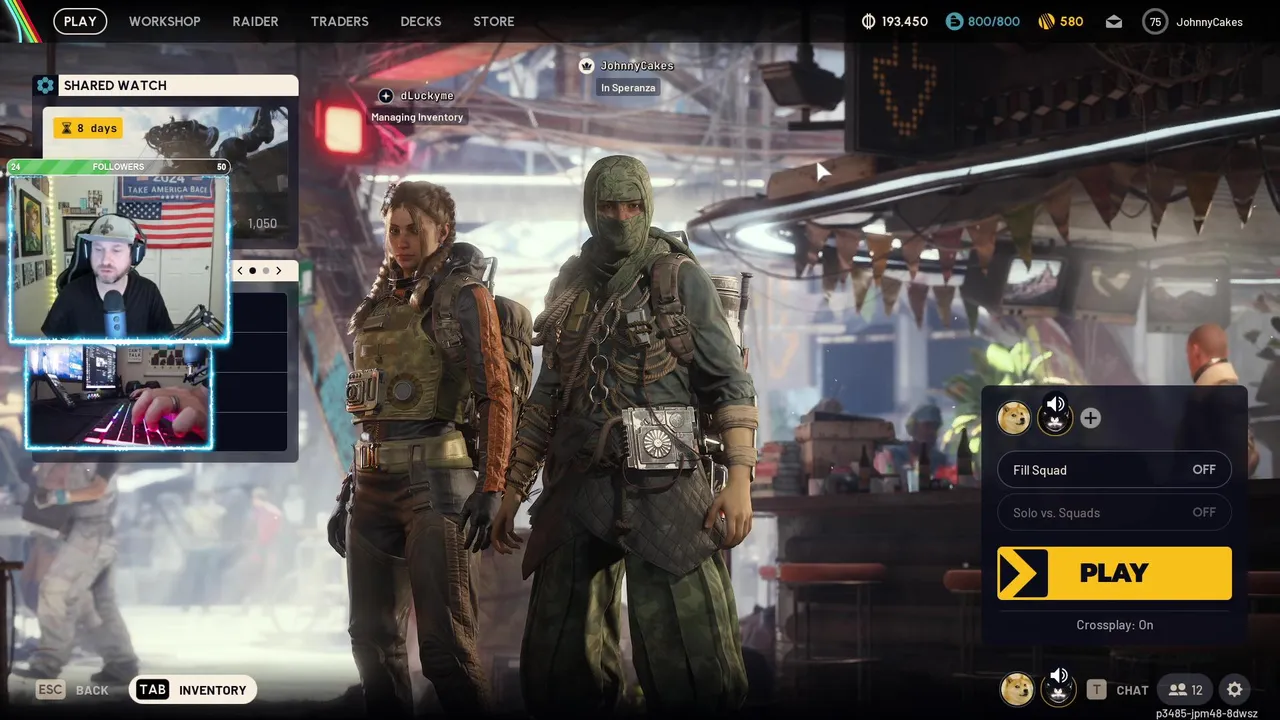Click the coin icon beside 193,450
The height and width of the screenshot is (720, 1280).
[x=868, y=21]
